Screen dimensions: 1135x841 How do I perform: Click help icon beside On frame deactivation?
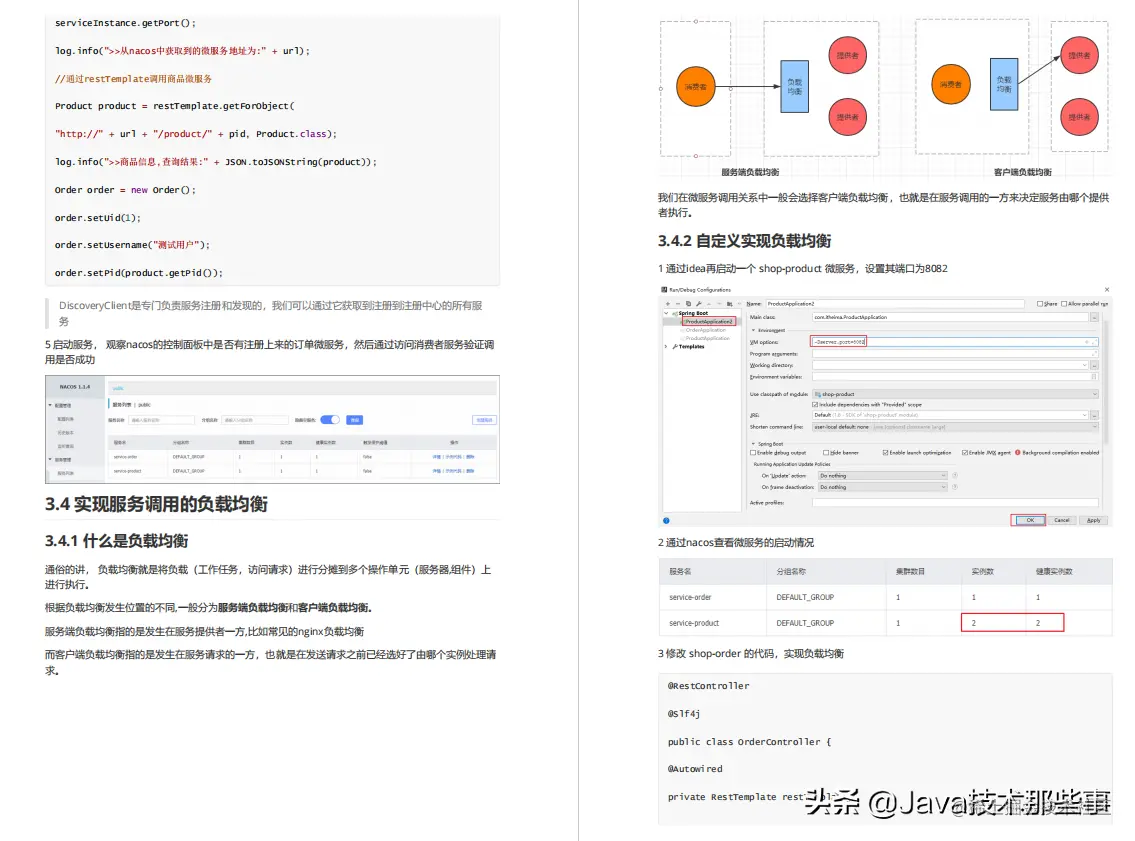coord(955,487)
